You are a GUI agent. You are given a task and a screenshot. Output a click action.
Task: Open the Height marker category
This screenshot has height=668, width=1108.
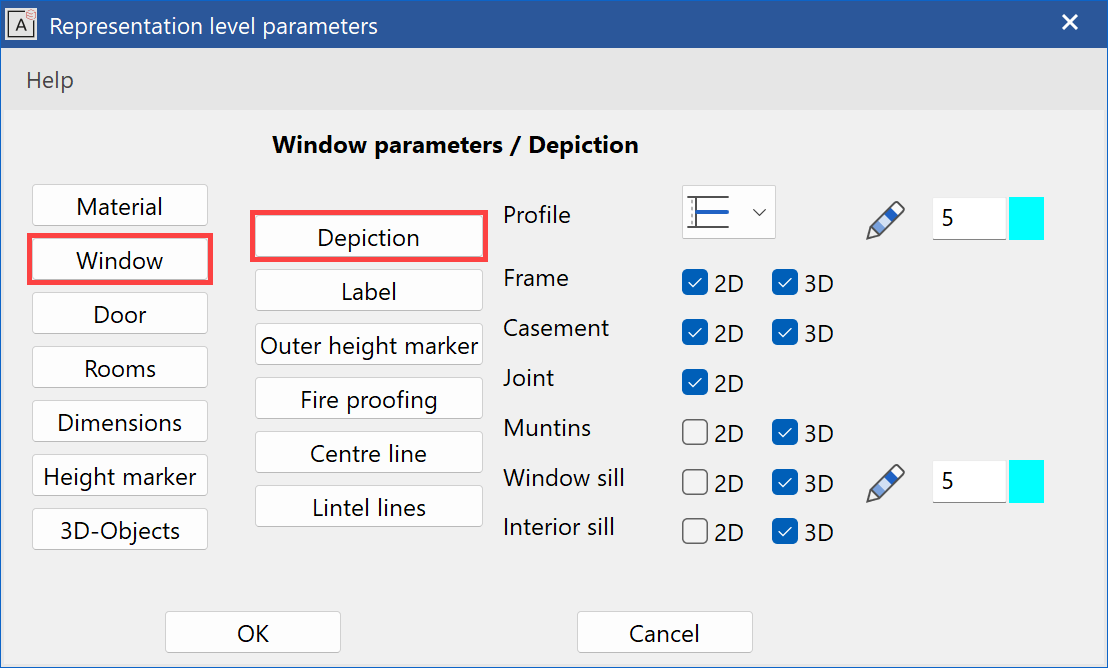119,476
